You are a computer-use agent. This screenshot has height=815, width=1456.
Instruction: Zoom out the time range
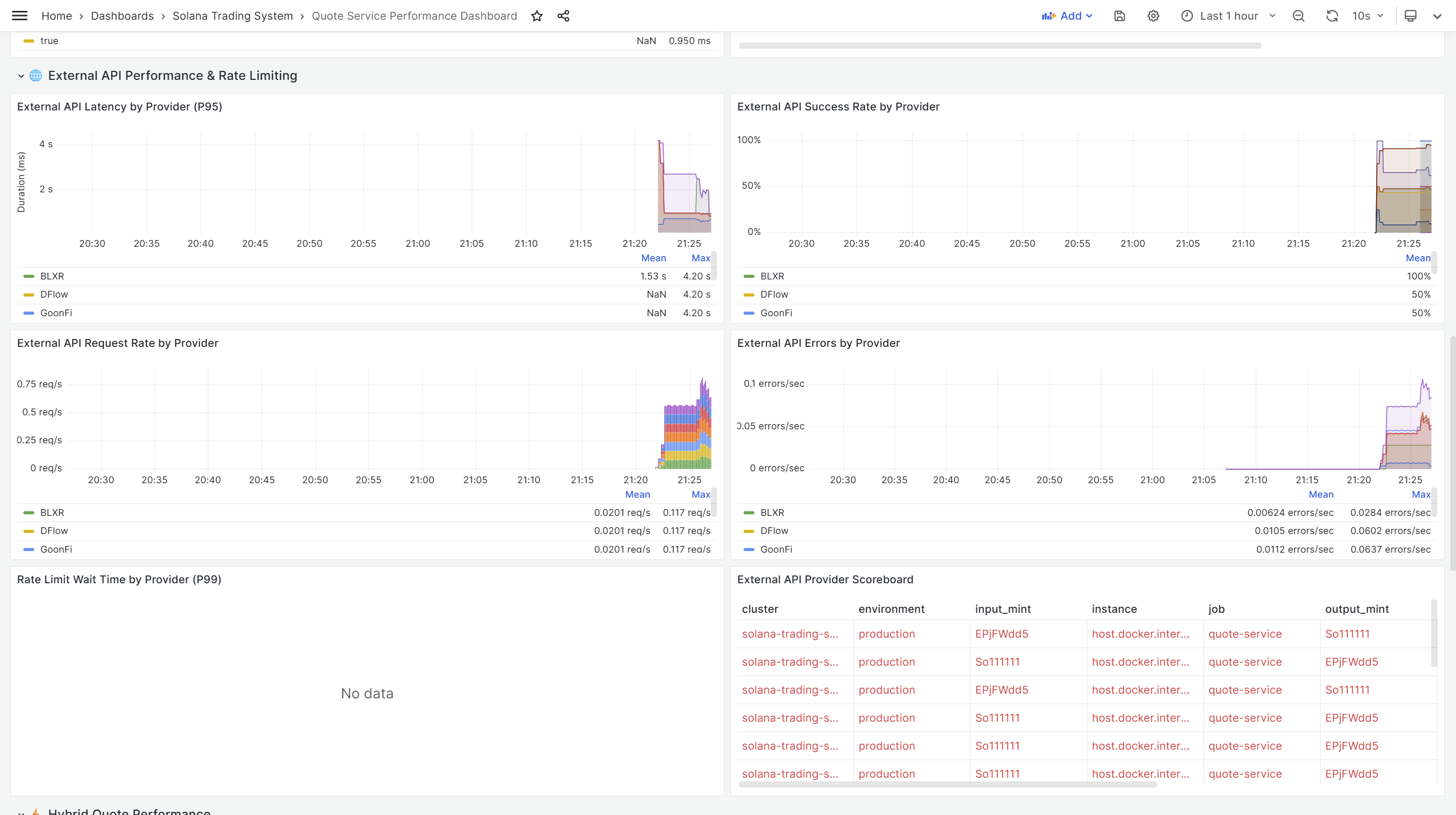click(x=1298, y=16)
